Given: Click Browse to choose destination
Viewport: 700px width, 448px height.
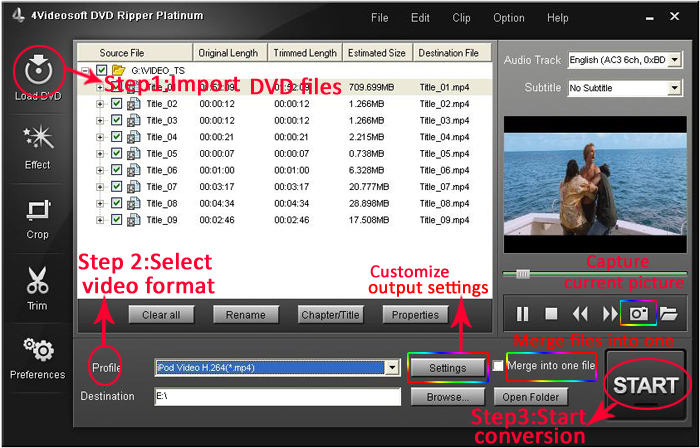Looking at the screenshot, I should pyautogui.click(x=447, y=397).
